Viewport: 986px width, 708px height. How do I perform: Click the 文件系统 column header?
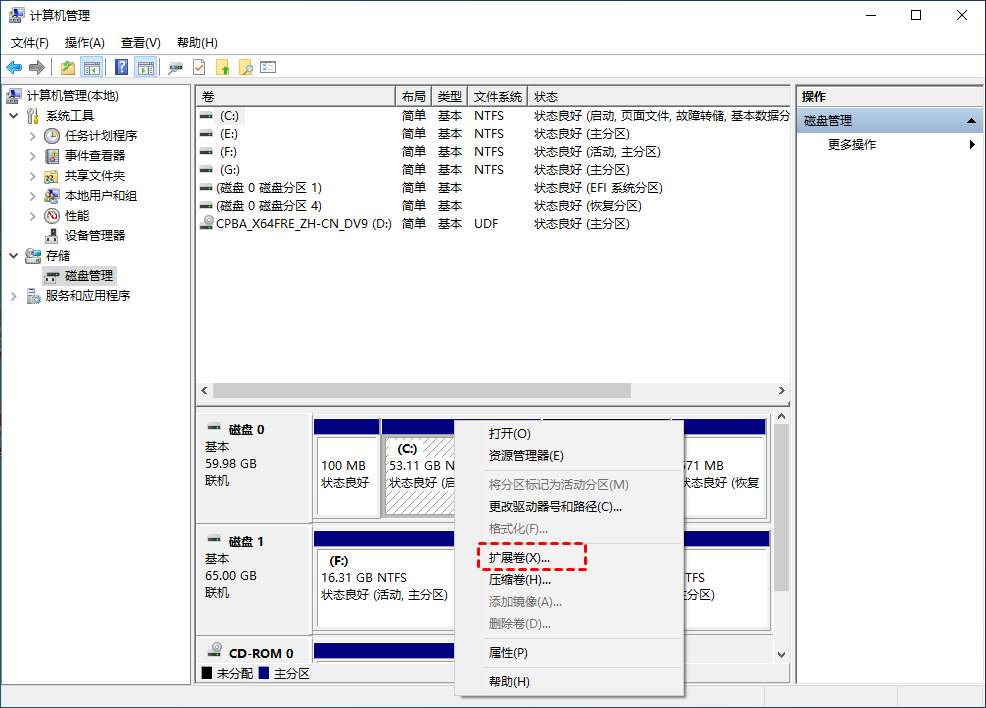tap(497, 97)
